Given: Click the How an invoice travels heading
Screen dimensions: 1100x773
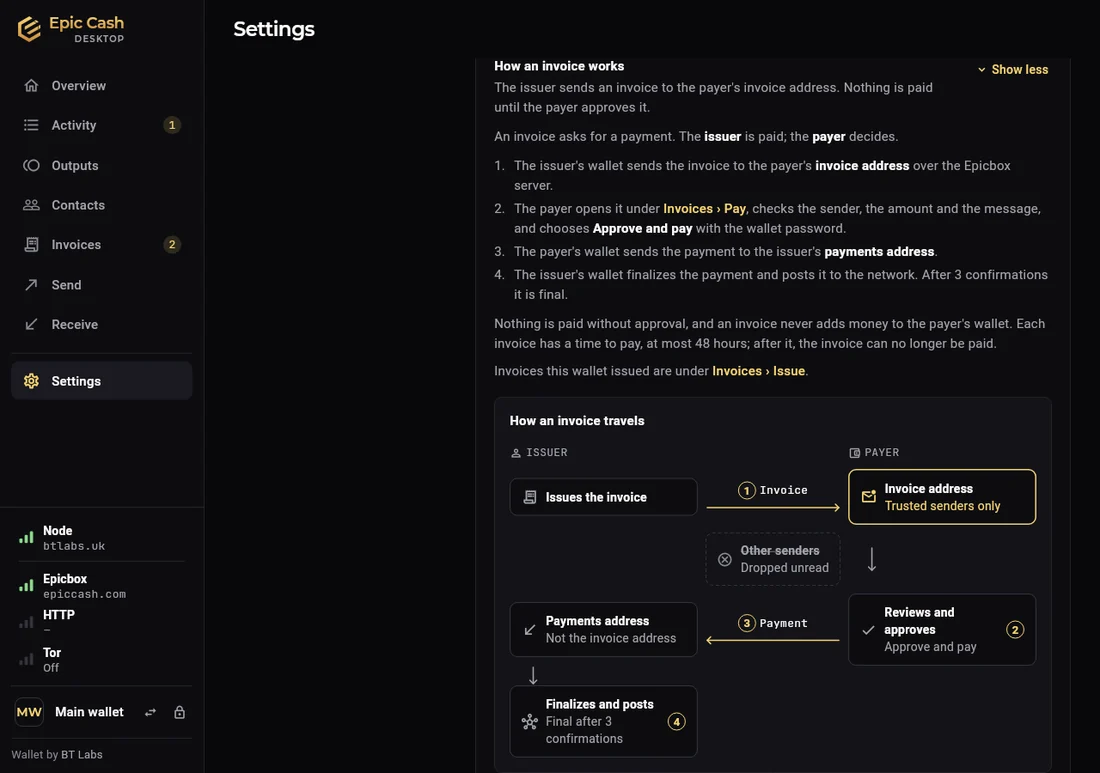Looking at the screenshot, I should click(x=577, y=421).
